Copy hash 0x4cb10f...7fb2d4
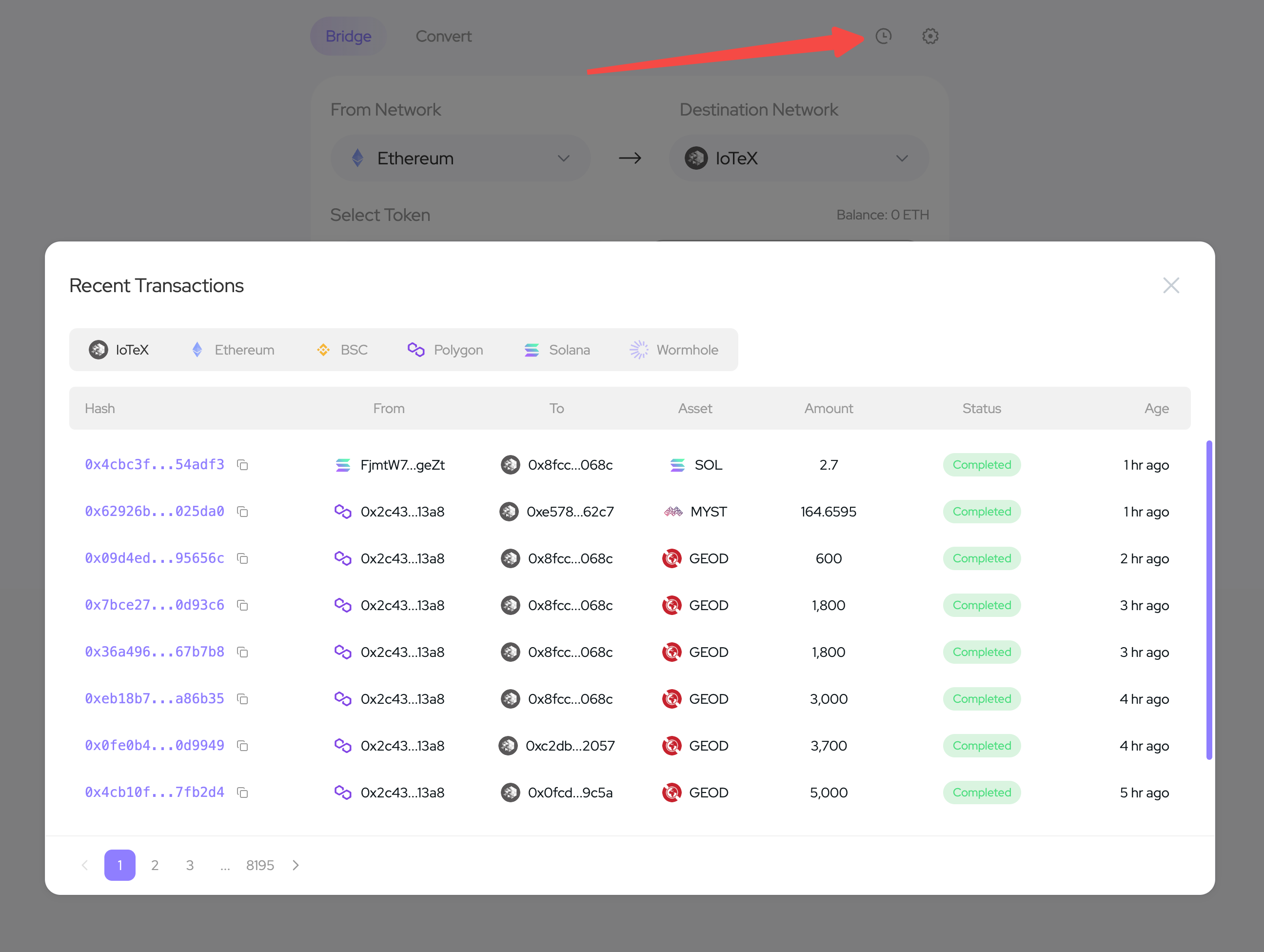 pyautogui.click(x=242, y=793)
